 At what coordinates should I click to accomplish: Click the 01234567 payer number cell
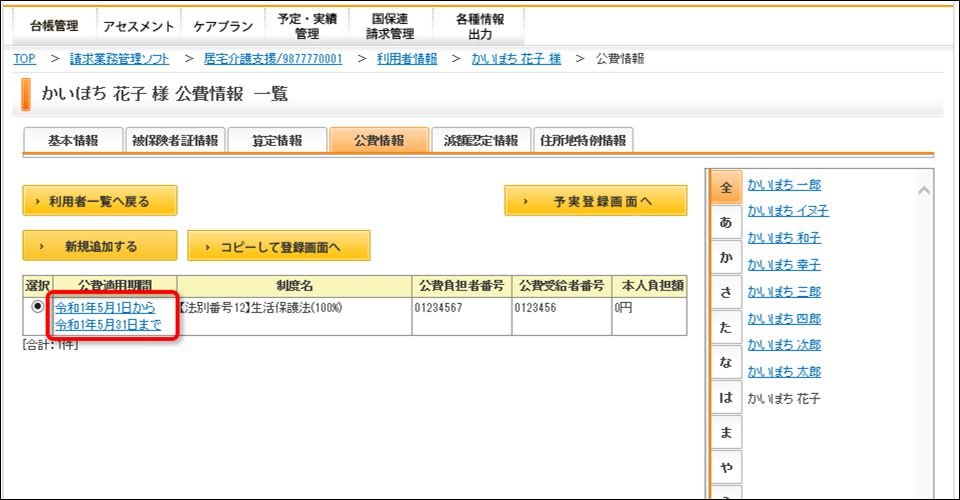click(x=462, y=316)
